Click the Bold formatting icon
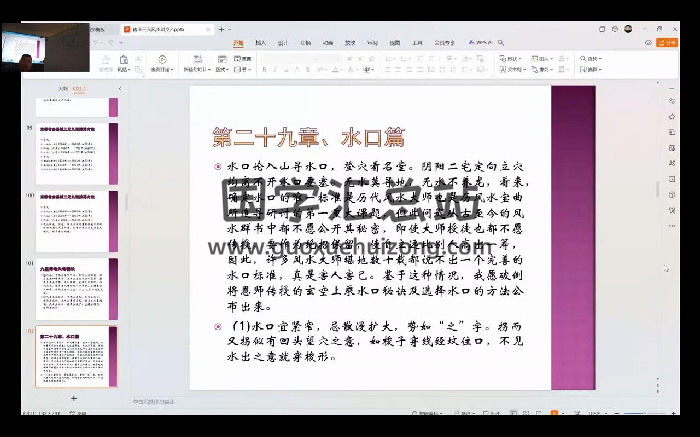Image resolution: width=700 pixels, height=437 pixels. click(x=264, y=70)
